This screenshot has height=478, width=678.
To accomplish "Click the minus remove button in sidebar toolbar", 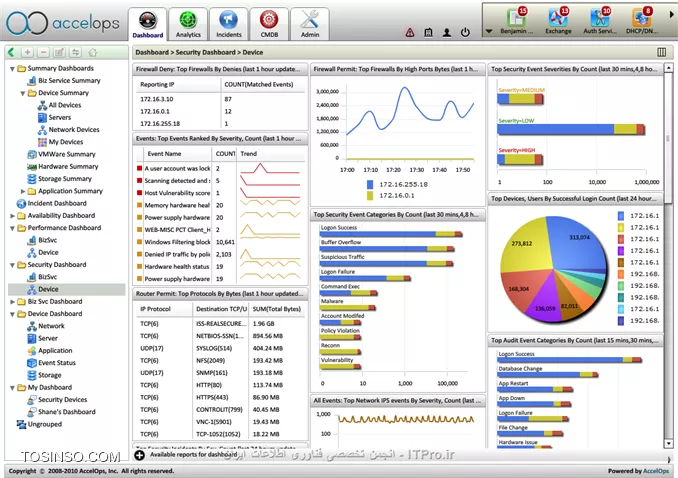I will pos(43,52).
